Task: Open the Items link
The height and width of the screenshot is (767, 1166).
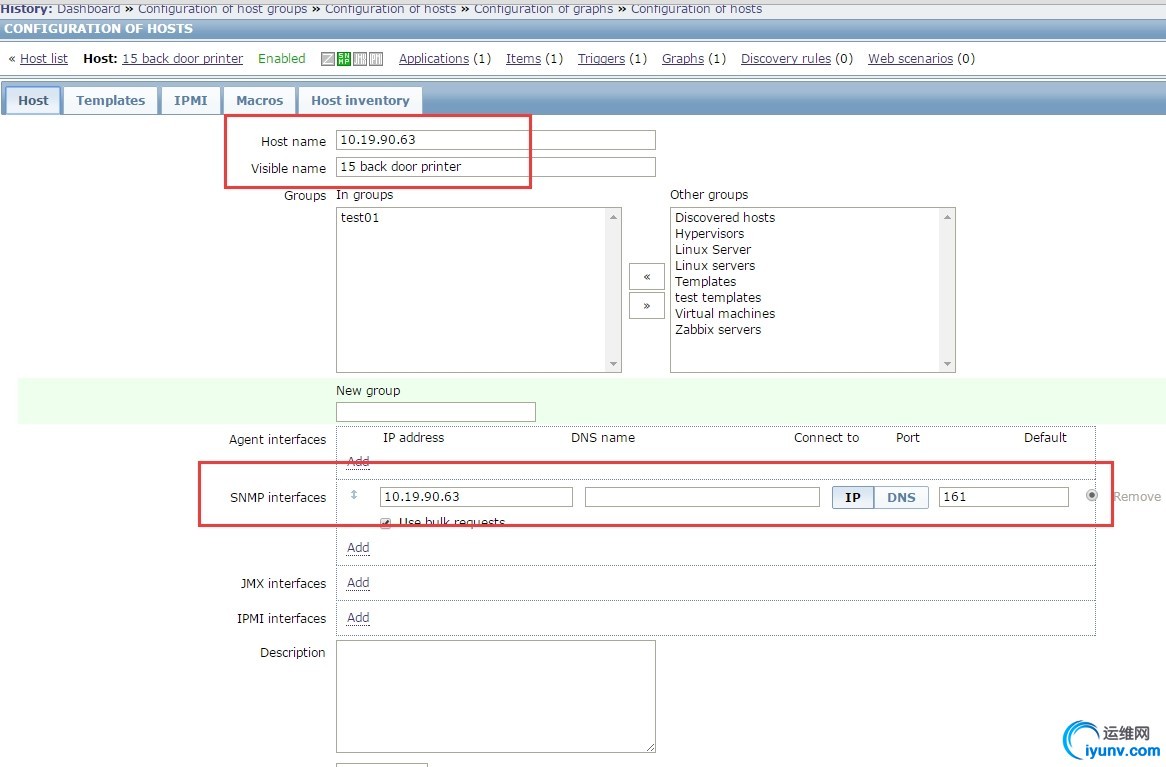Action: (524, 59)
